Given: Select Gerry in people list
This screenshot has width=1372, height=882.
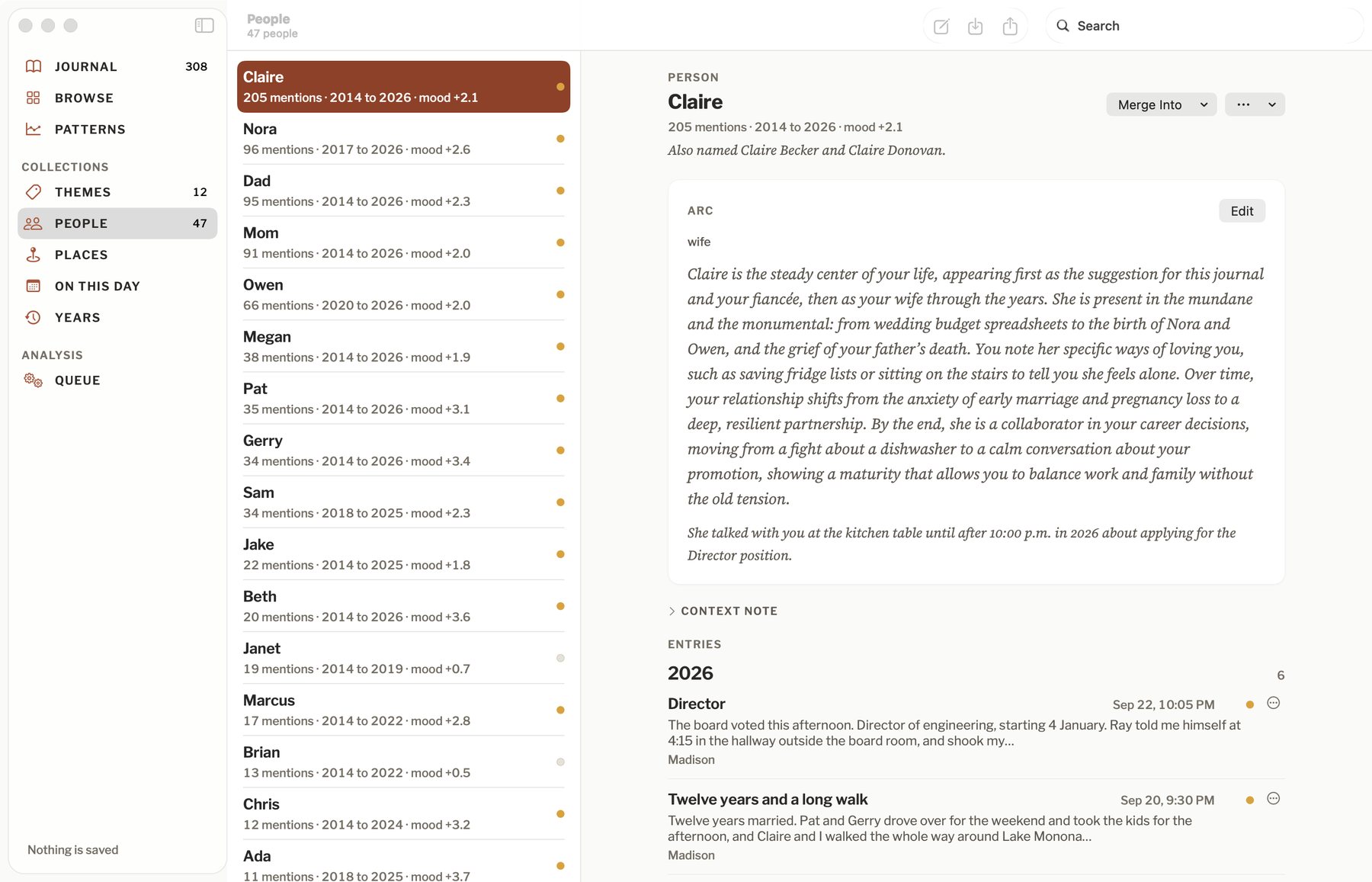Looking at the screenshot, I should (x=403, y=450).
